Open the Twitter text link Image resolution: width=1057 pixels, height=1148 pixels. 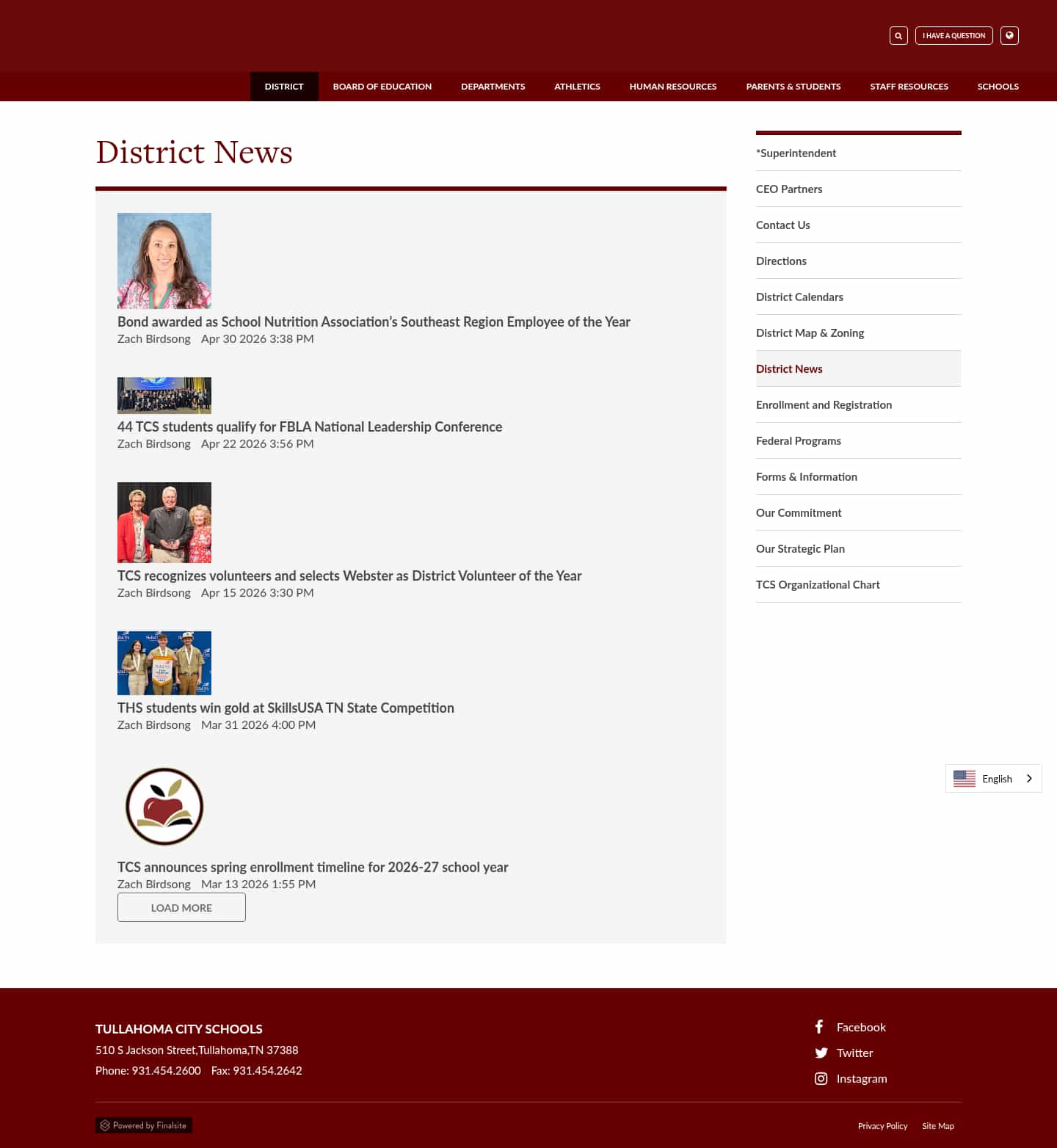[854, 1053]
